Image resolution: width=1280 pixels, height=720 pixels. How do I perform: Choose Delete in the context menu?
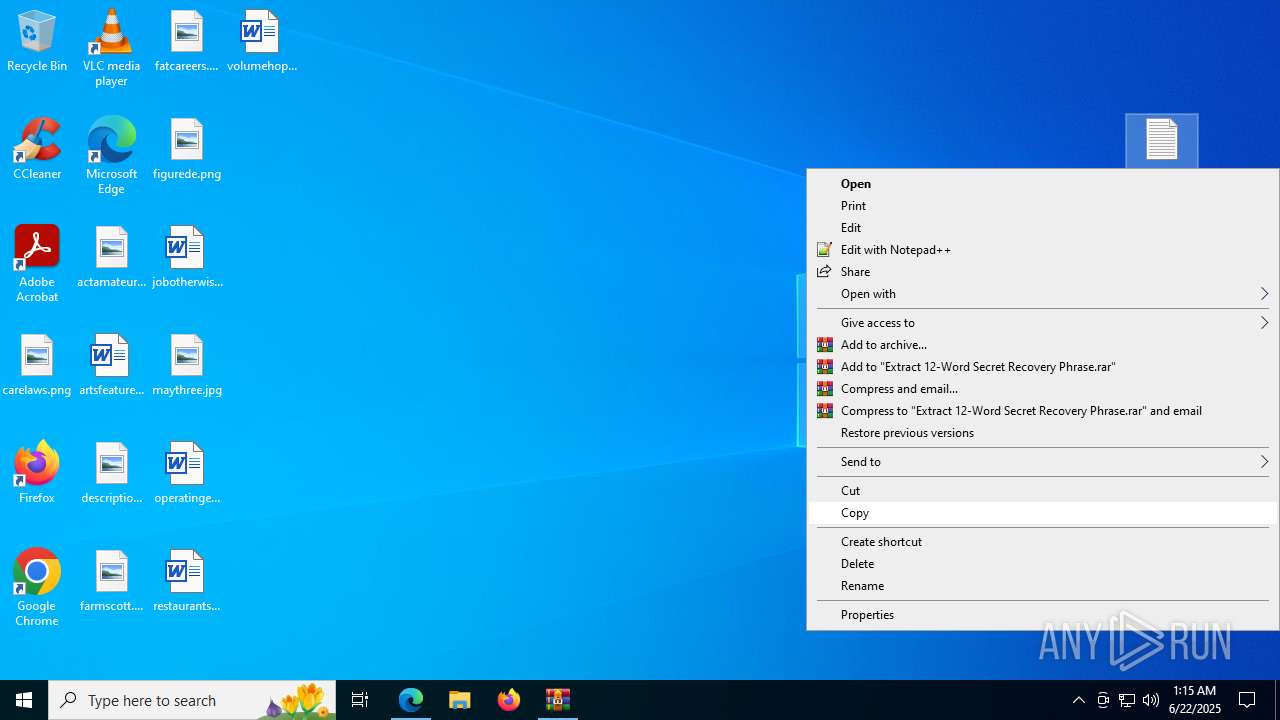(x=1043, y=564)
